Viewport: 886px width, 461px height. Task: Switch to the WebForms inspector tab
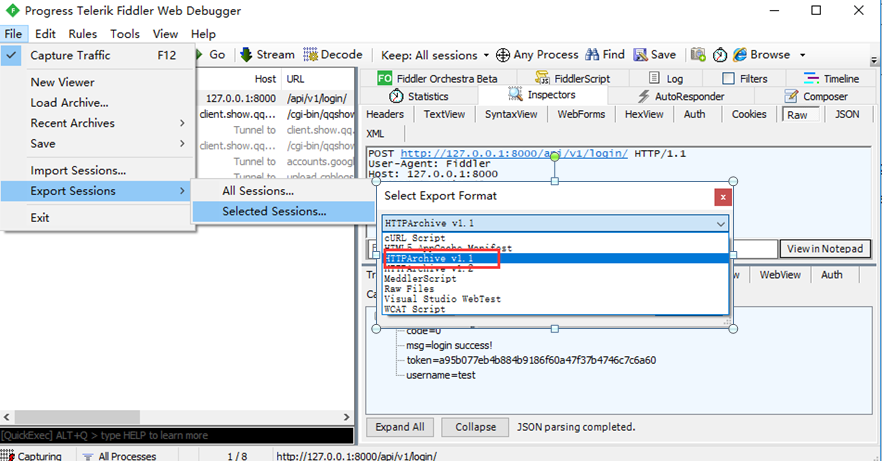pyautogui.click(x=581, y=114)
